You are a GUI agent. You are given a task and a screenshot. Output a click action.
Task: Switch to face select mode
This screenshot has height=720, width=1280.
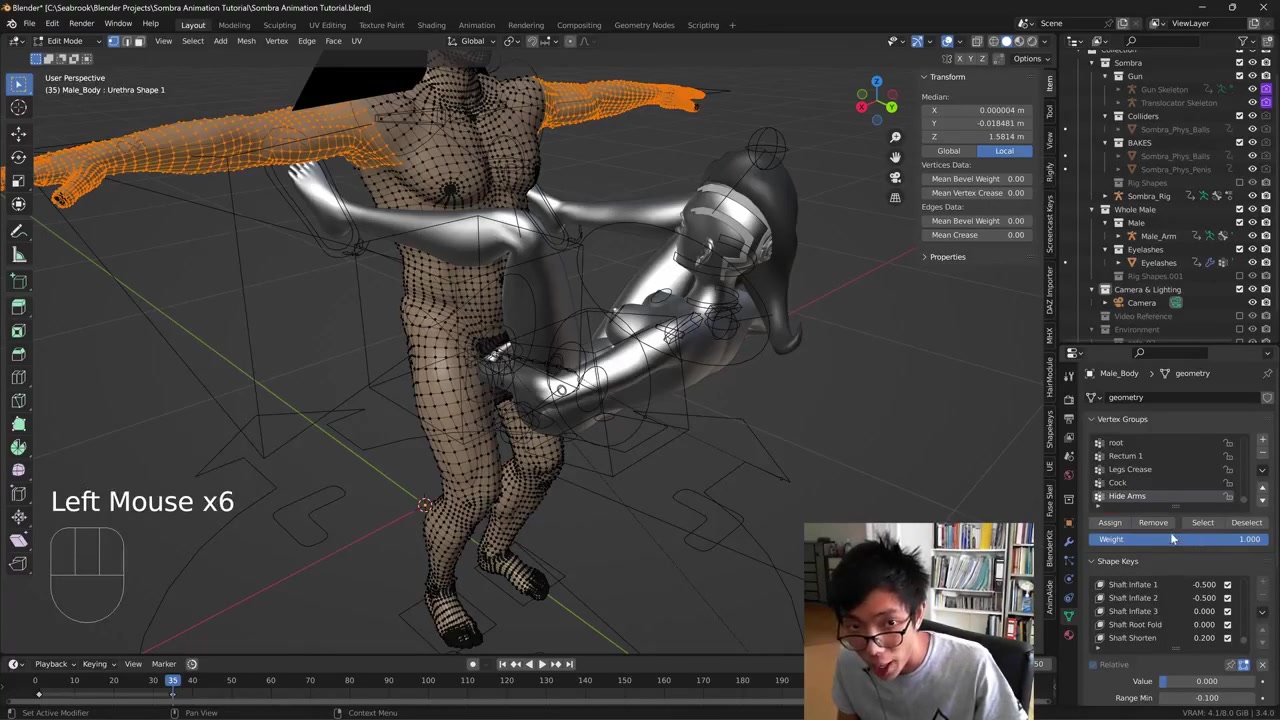(139, 41)
